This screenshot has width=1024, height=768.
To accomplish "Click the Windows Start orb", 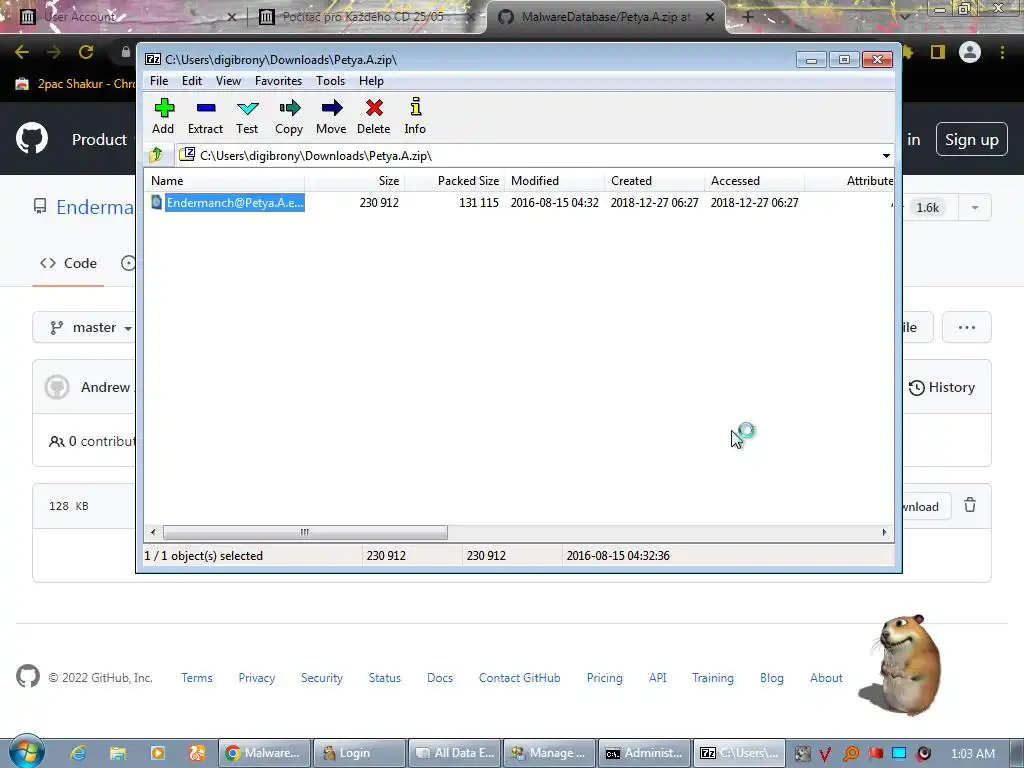I will tap(26, 752).
